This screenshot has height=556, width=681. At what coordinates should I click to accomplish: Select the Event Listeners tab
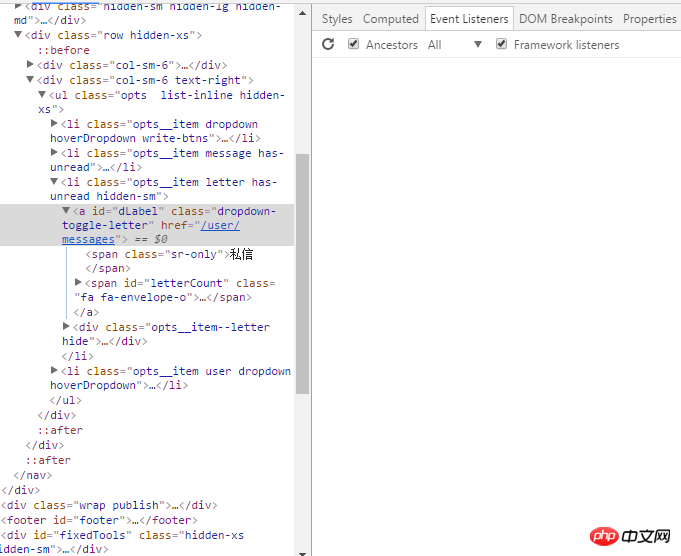pos(469,19)
